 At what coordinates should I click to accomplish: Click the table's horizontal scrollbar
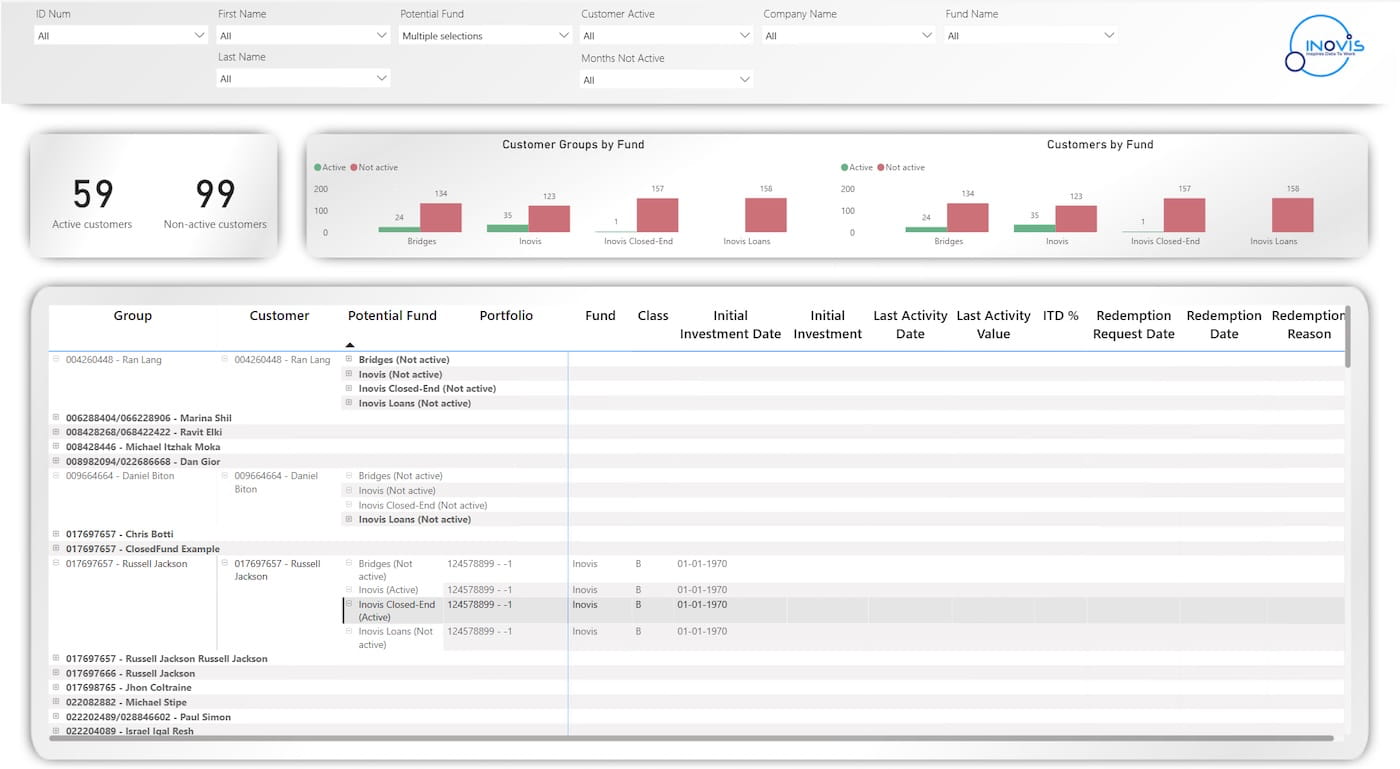point(690,738)
